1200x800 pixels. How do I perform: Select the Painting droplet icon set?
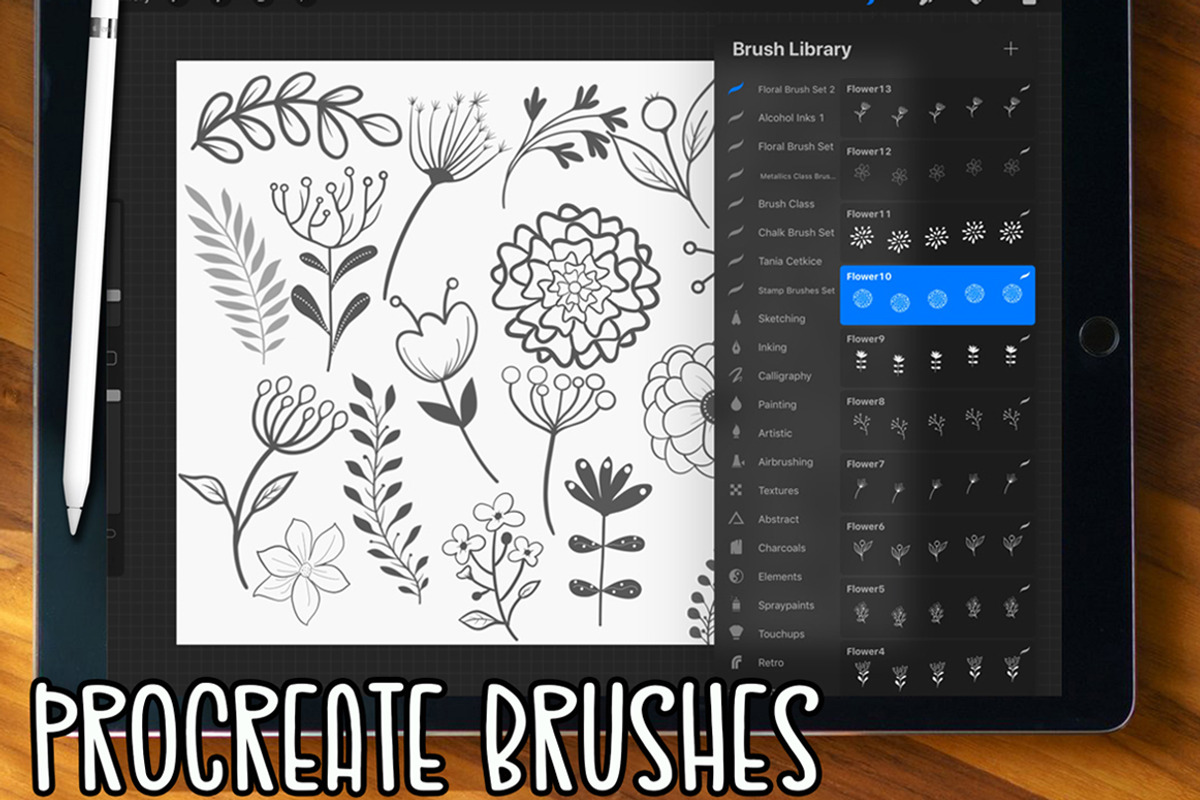(736, 404)
